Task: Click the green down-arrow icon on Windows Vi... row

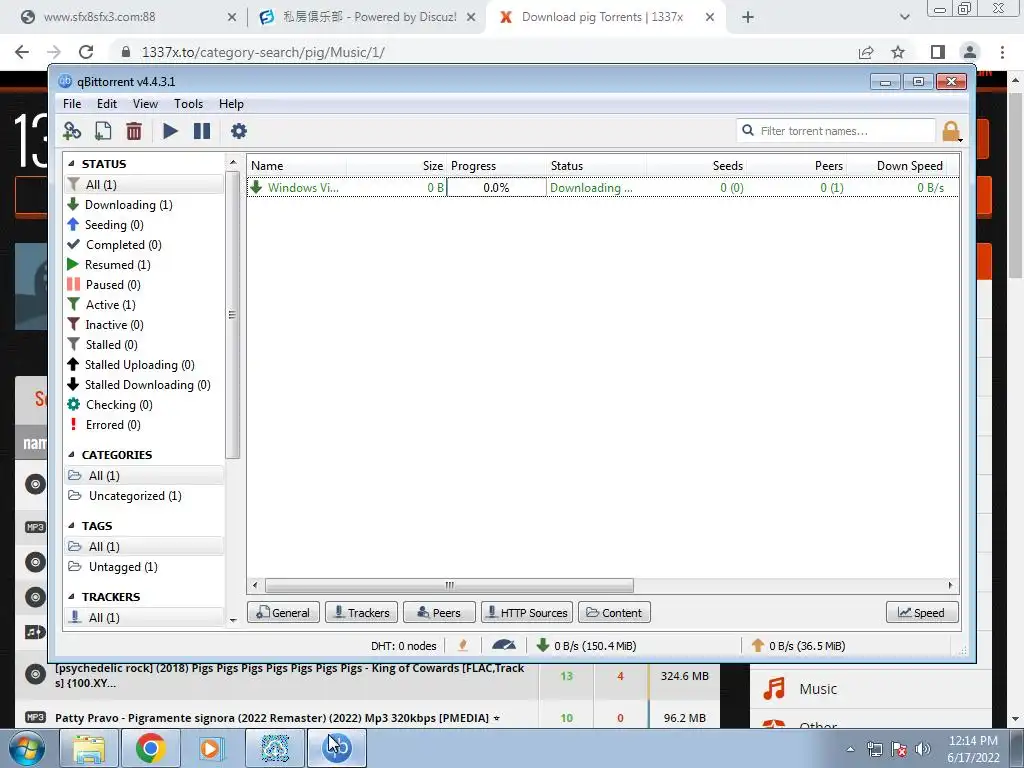Action: [257, 187]
